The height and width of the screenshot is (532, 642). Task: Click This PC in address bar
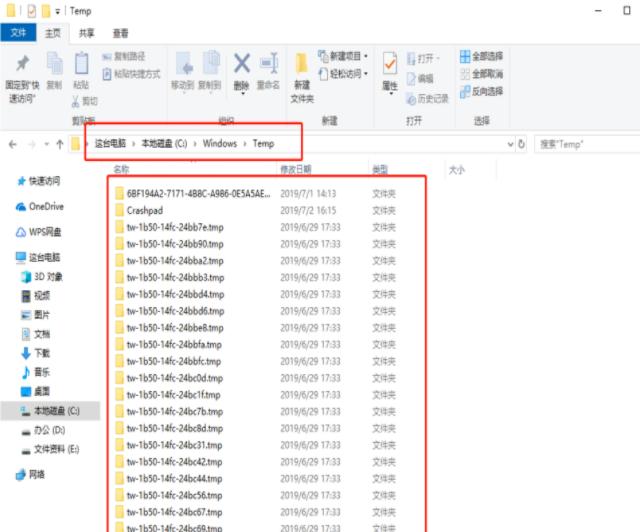110,143
